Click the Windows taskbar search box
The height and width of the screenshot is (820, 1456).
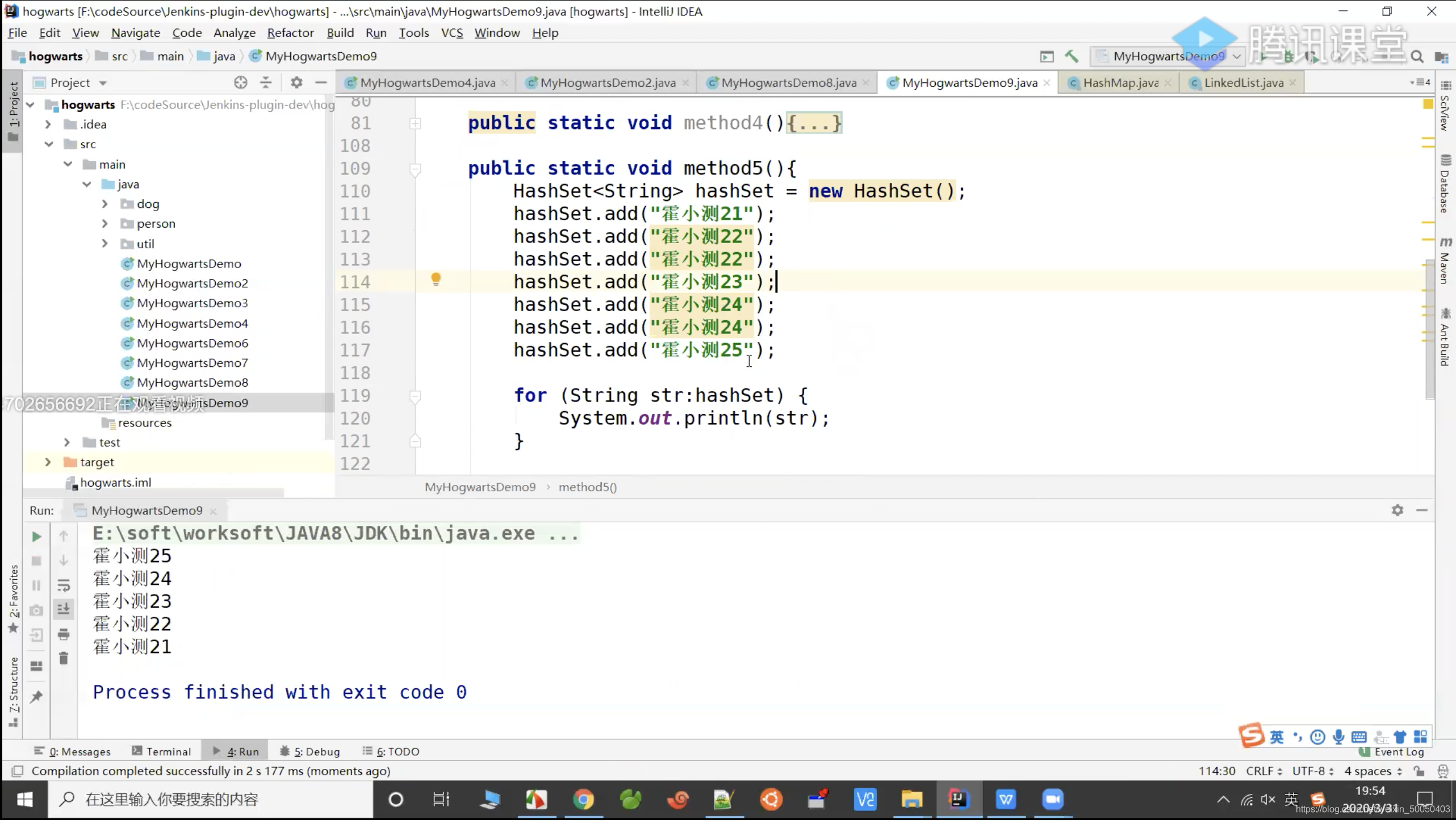[x=211, y=800]
